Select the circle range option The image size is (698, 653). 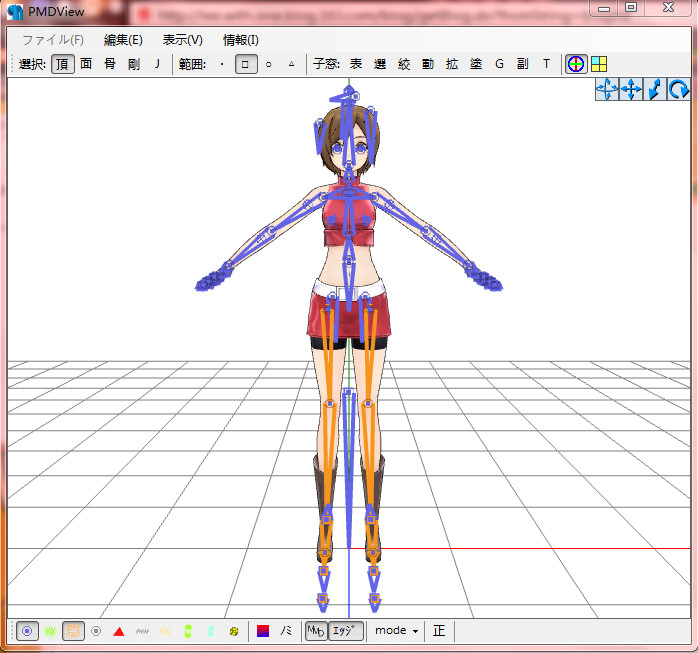pyautogui.click(x=268, y=64)
